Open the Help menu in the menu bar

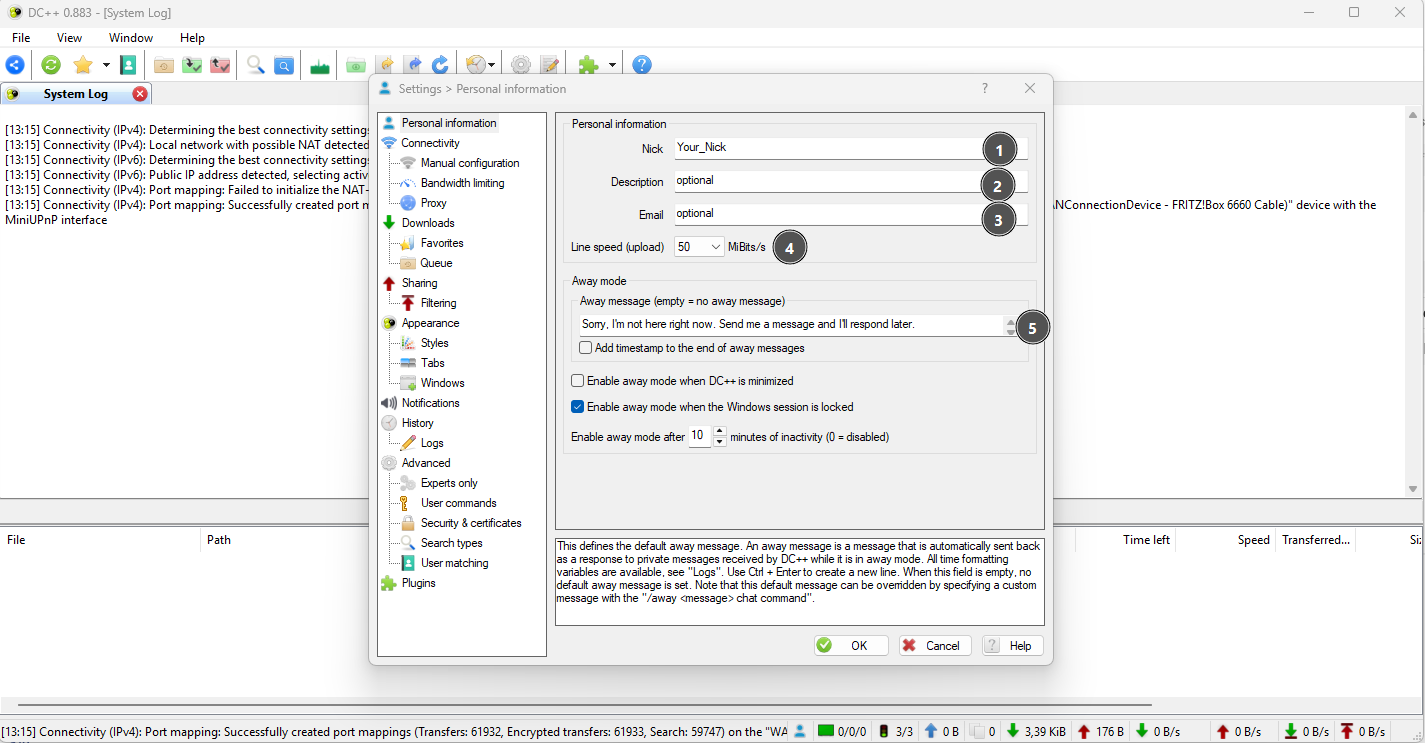coord(192,38)
